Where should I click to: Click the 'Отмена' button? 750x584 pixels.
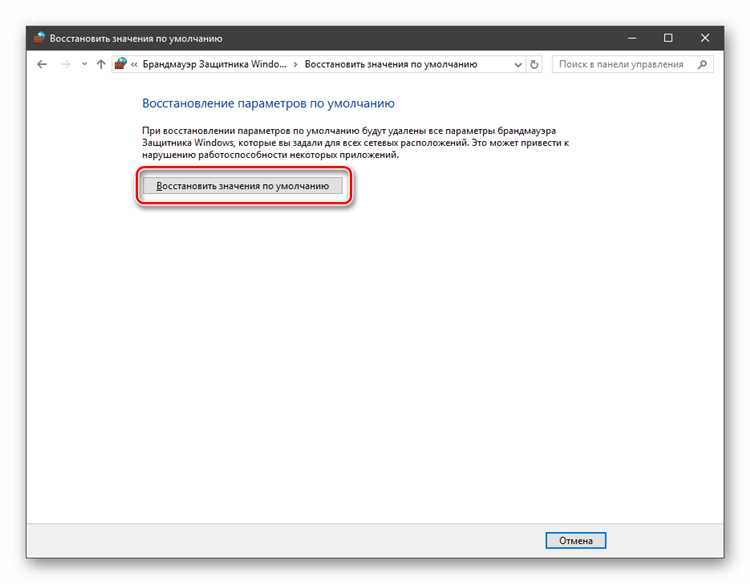(x=575, y=540)
